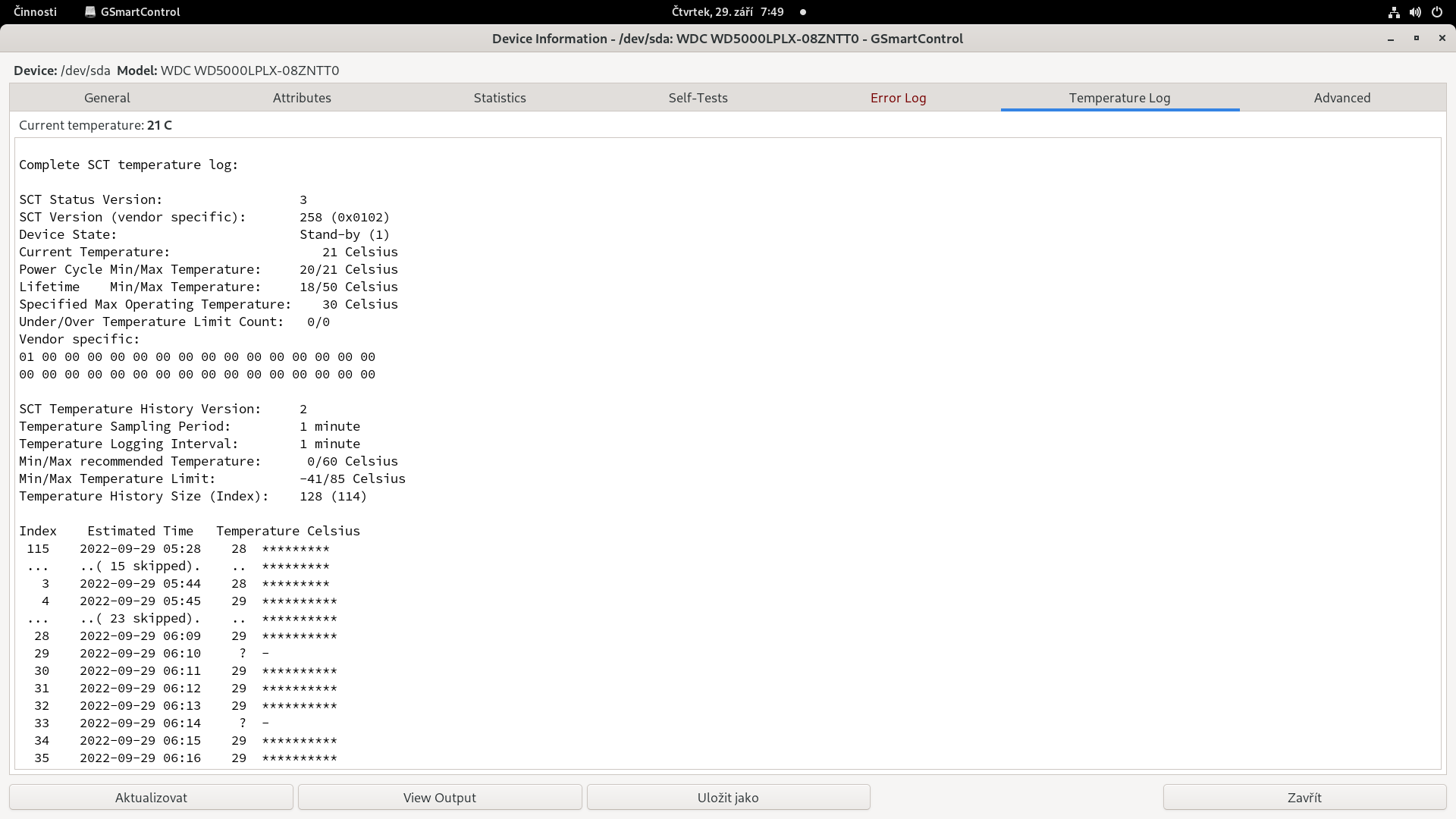Open the power menu icon
Viewport: 1456px width, 819px height.
tap(1437, 12)
